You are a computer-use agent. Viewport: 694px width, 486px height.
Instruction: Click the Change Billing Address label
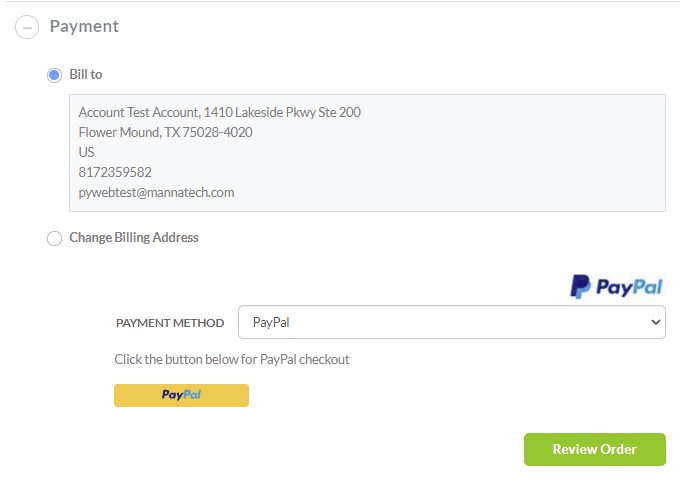click(x=134, y=237)
